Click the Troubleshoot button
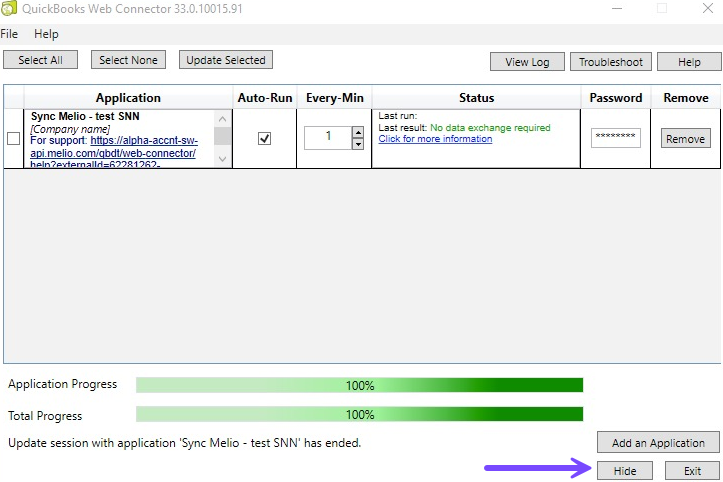The width and height of the screenshot is (723, 482). coord(610,62)
